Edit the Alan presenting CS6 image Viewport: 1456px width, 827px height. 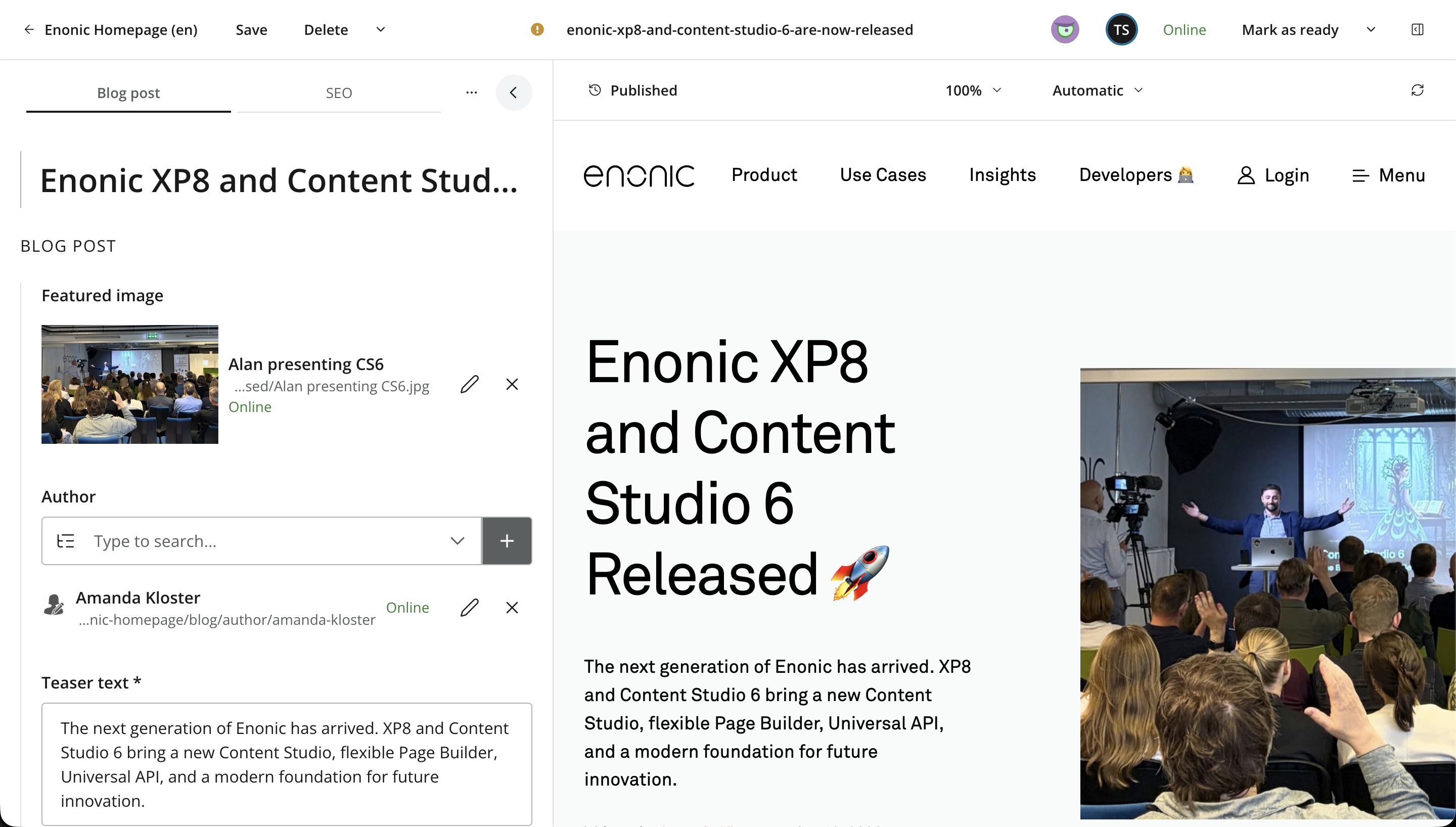coord(469,385)
